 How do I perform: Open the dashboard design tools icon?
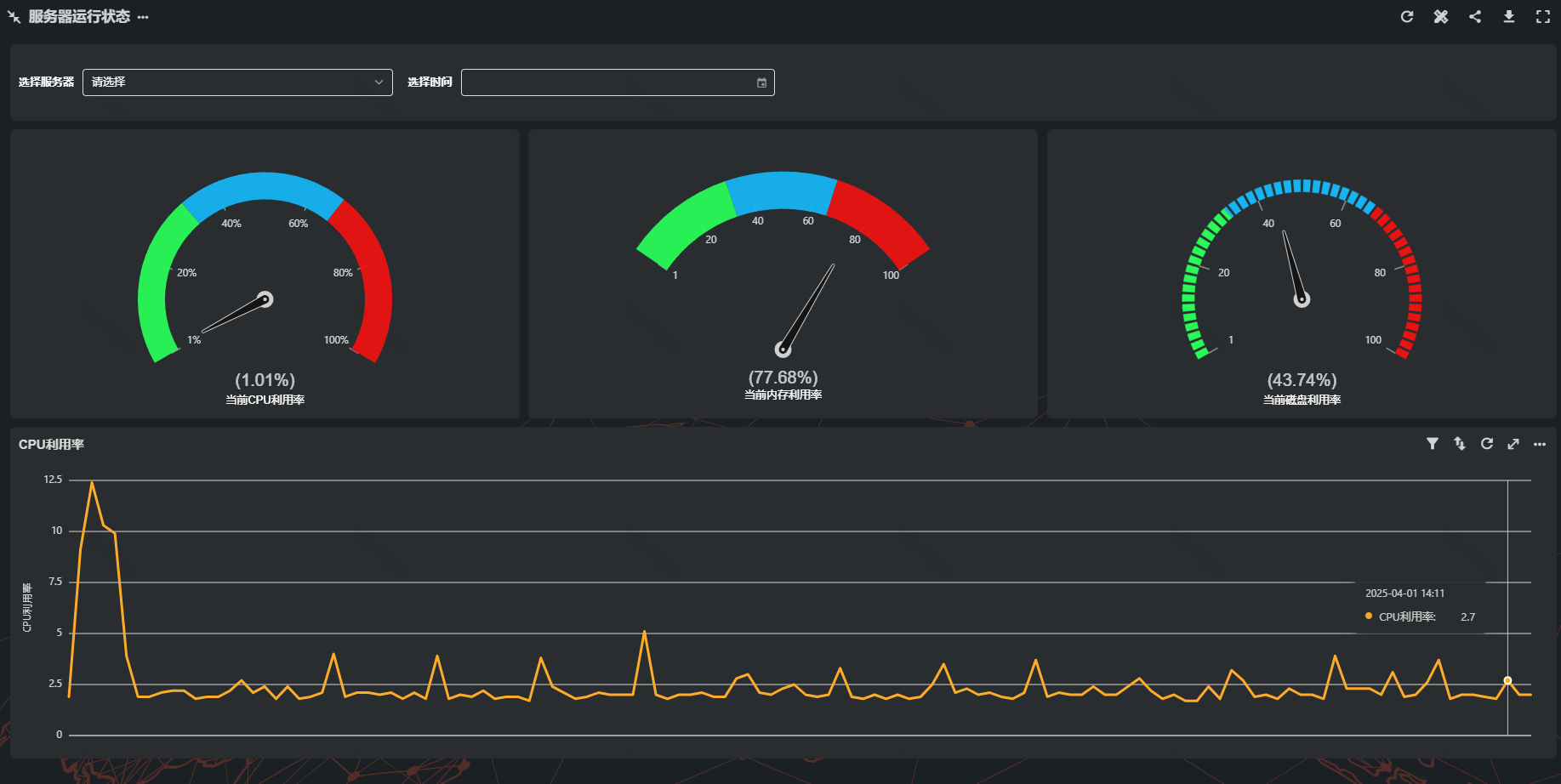pos(1441,17)
